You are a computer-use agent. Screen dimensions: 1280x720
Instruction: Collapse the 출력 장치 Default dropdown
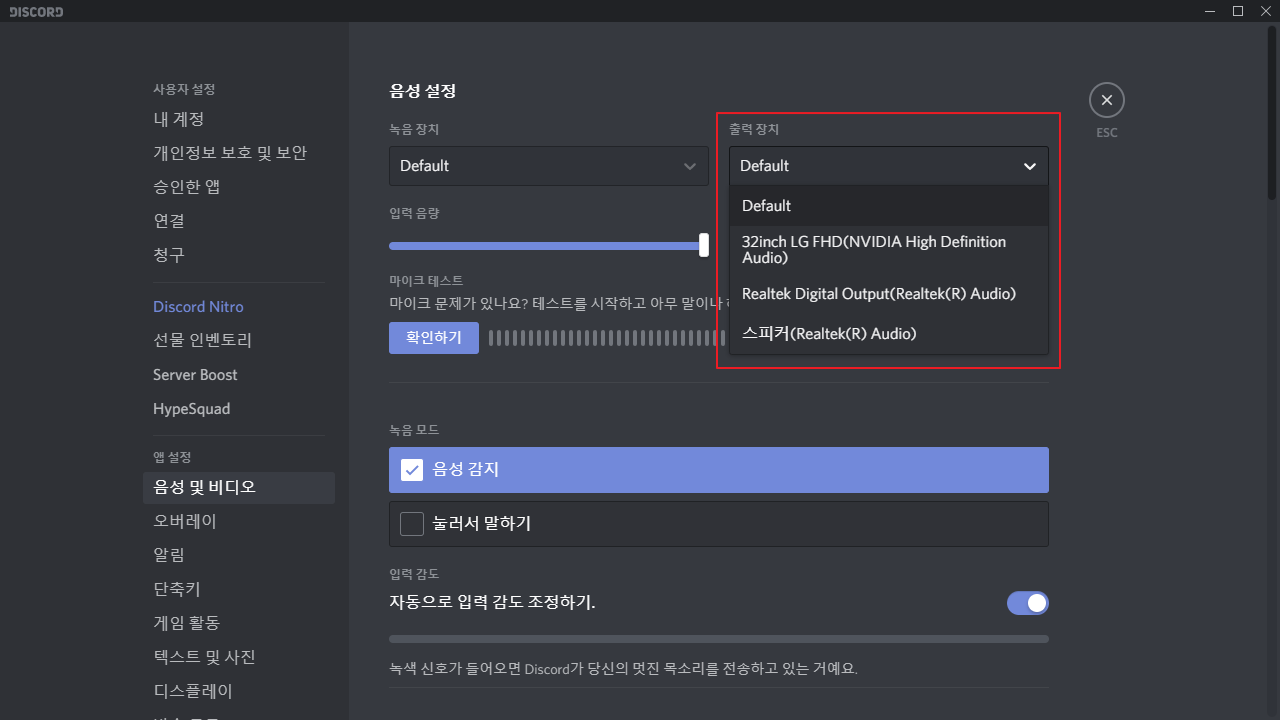889,166
